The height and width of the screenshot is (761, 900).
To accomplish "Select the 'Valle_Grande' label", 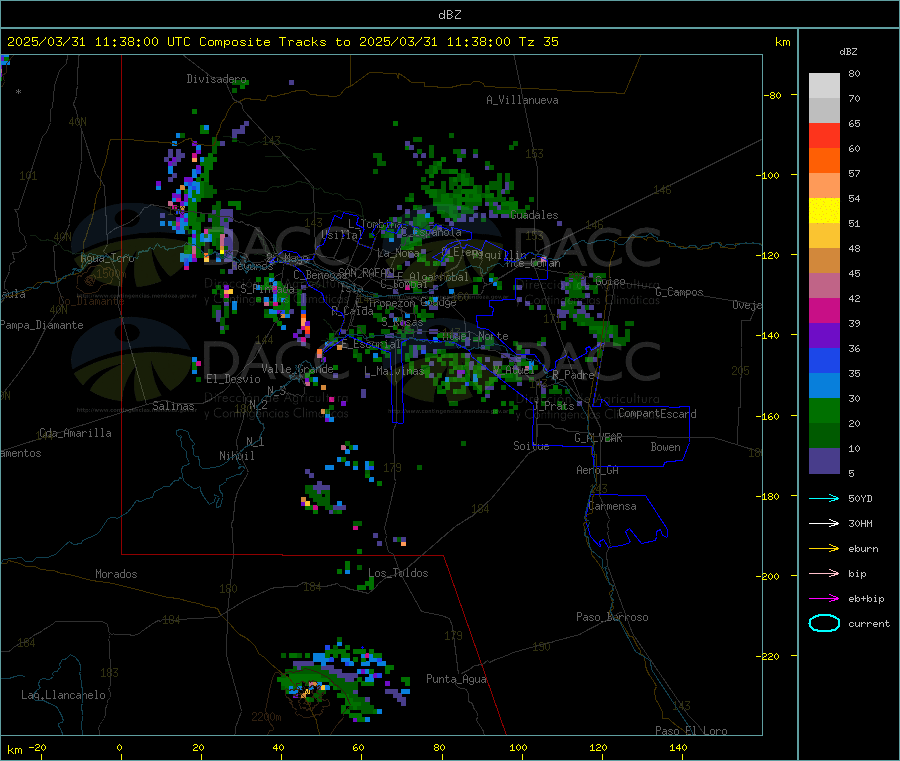I will pos(297,369).
